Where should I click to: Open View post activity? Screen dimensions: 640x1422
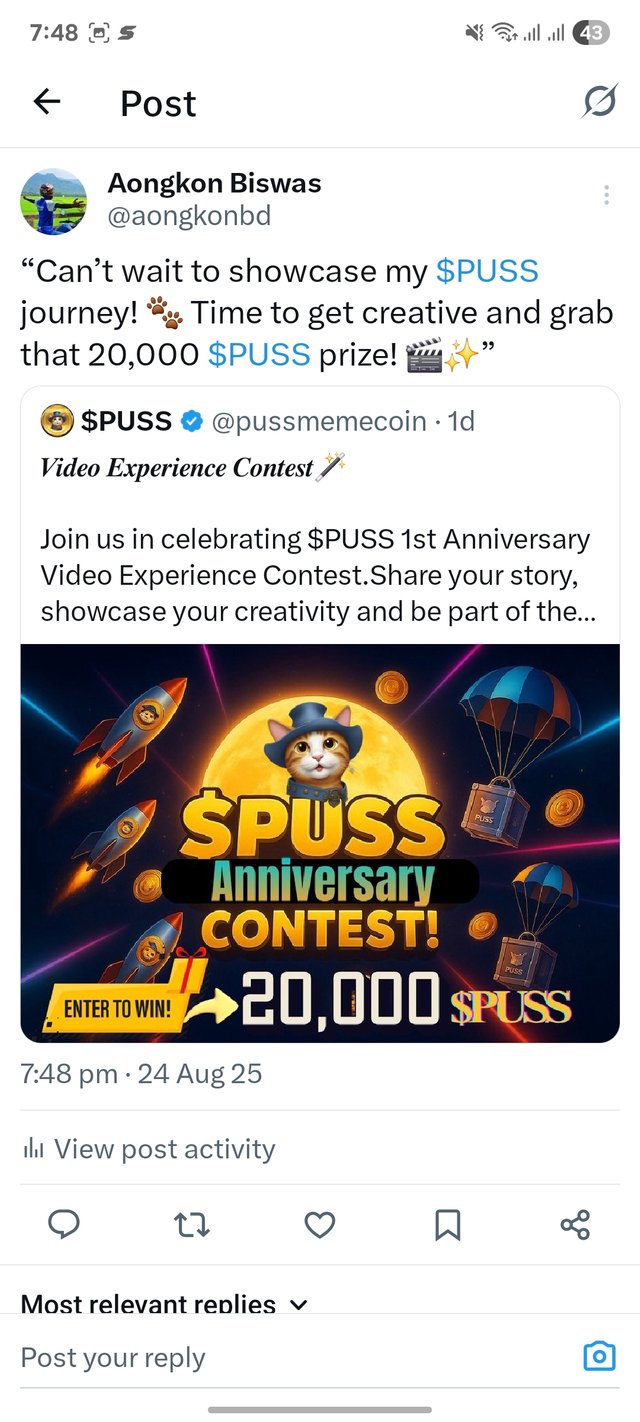(x=164, y=1149)
